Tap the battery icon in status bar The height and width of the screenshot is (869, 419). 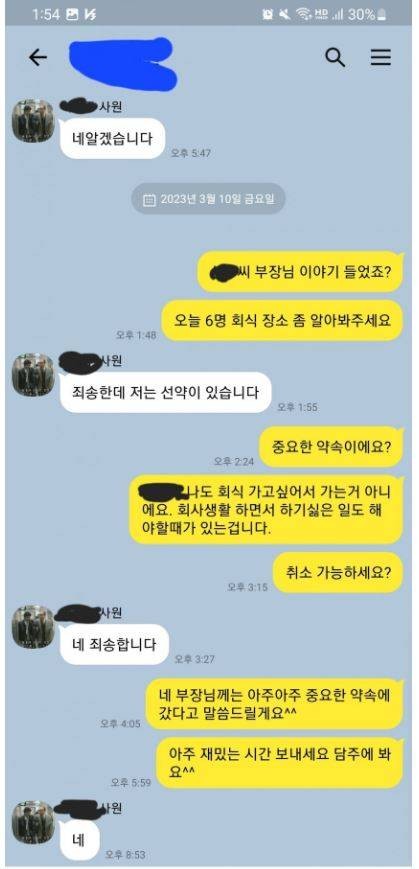pyautogui.click(x=381, y=15)
